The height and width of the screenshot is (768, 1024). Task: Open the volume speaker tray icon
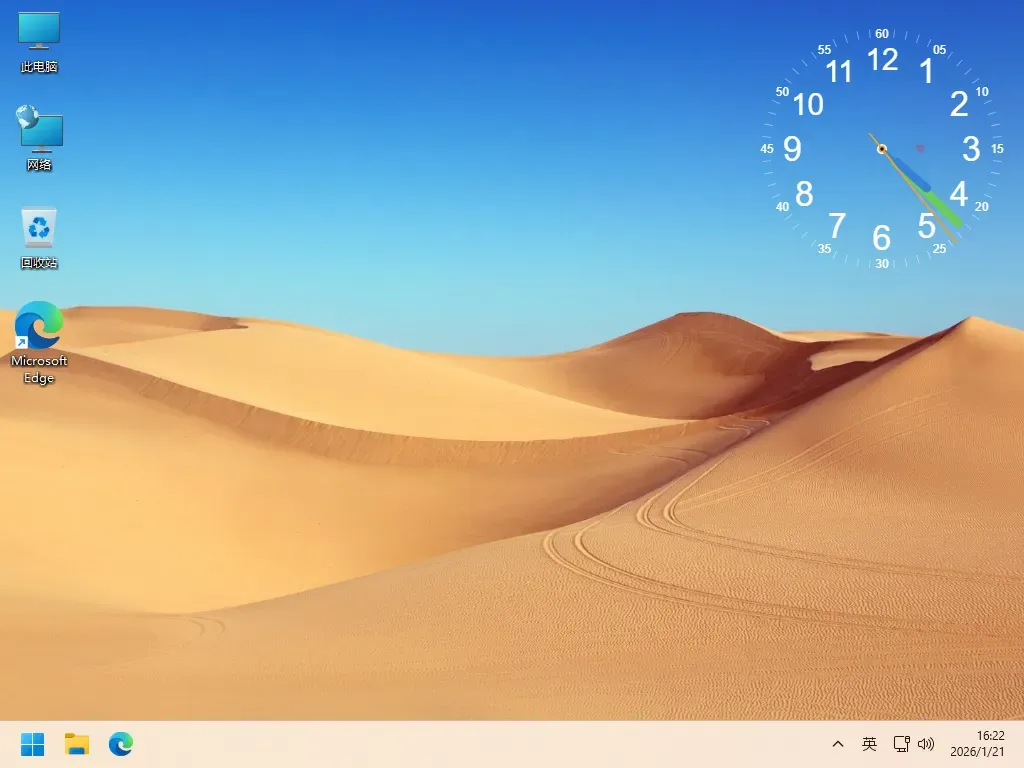[x=926, y=744]
